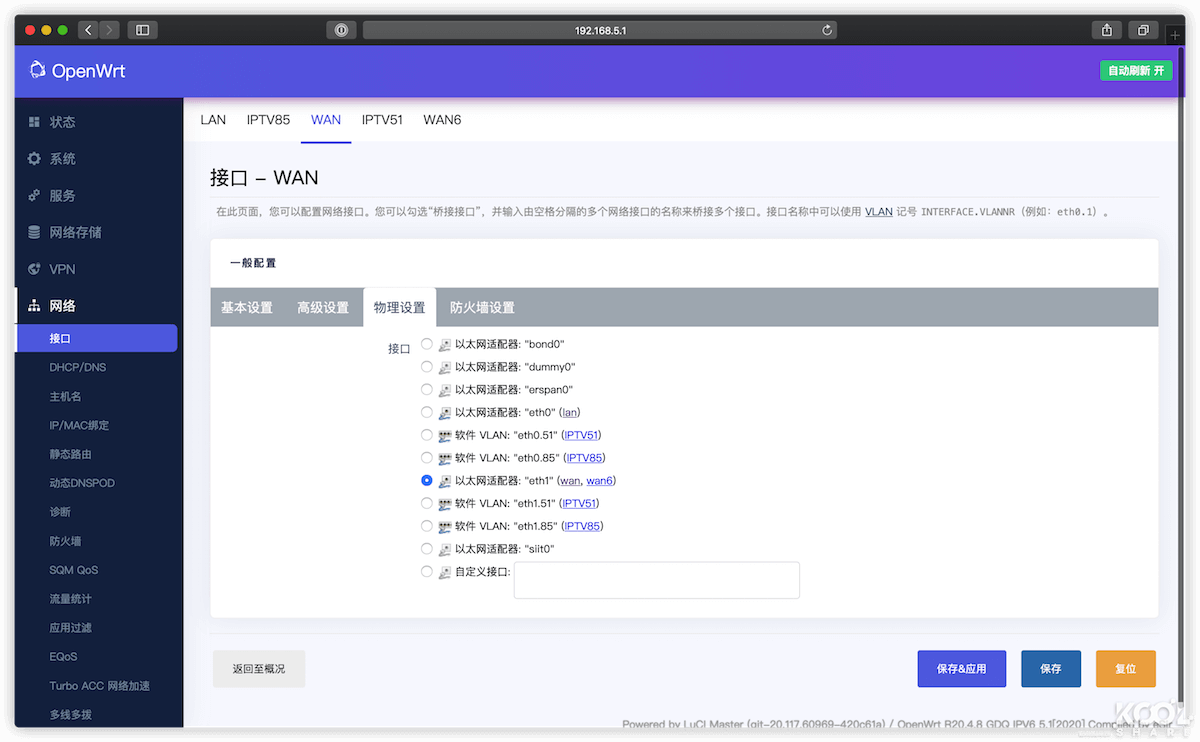1200x742 pixels.
Task: Open the OpenWrt logo home icon
Action: [37, 70]
